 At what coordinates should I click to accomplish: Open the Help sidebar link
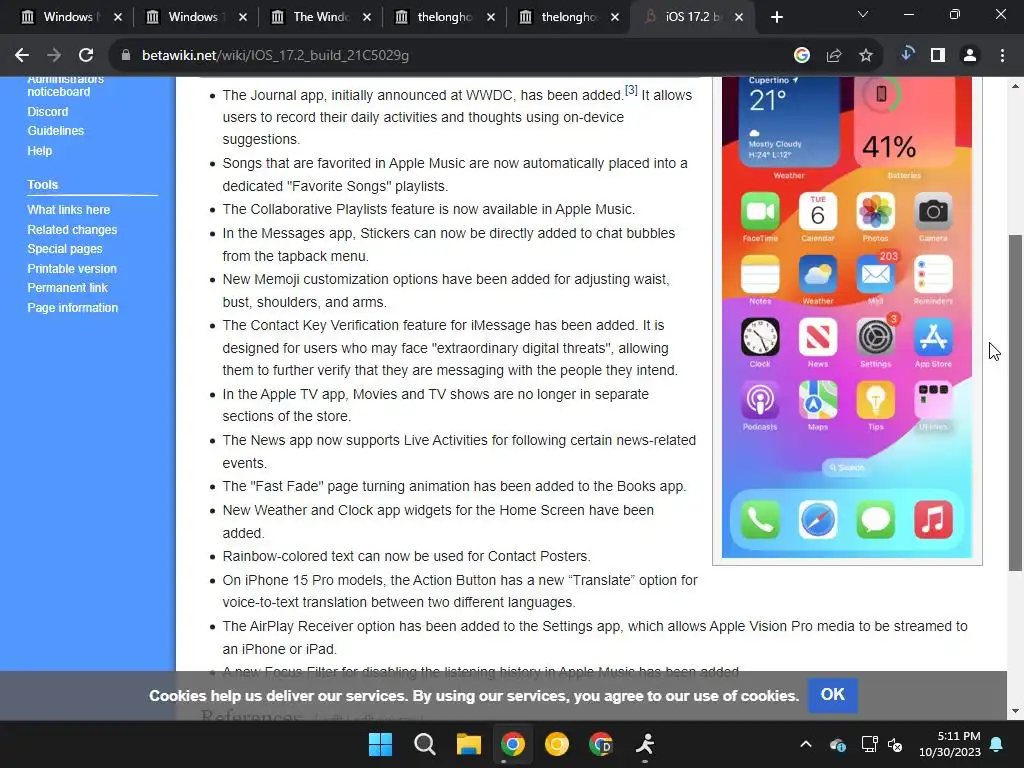(39, 151)
